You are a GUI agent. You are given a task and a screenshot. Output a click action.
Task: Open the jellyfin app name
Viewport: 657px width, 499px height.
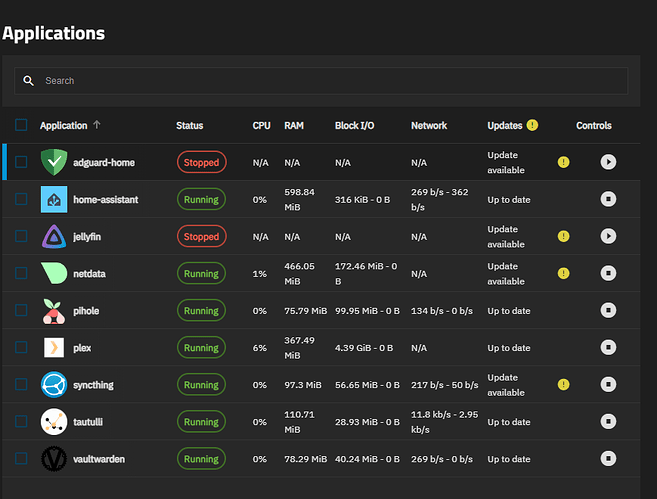pos(87,237)
